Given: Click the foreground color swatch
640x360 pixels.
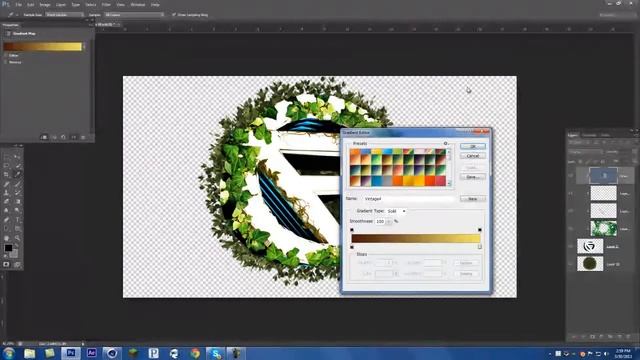Looking at the screenshot, I should 8,248.
